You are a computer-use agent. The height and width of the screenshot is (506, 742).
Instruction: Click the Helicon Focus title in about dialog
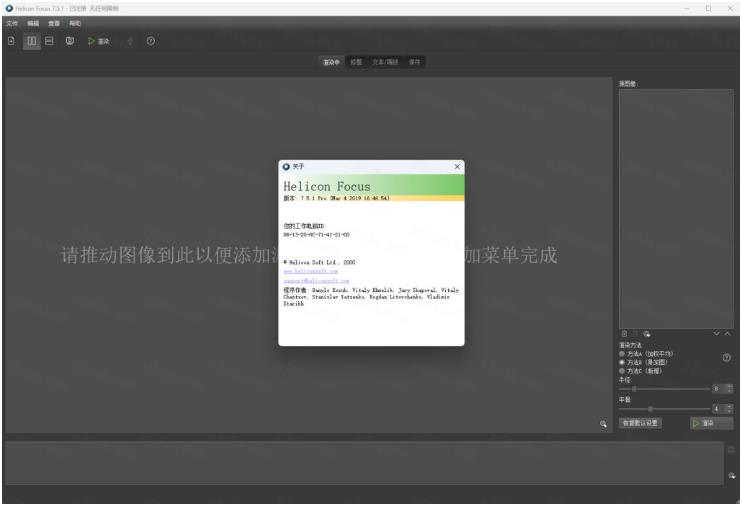[x=327, y=186]
